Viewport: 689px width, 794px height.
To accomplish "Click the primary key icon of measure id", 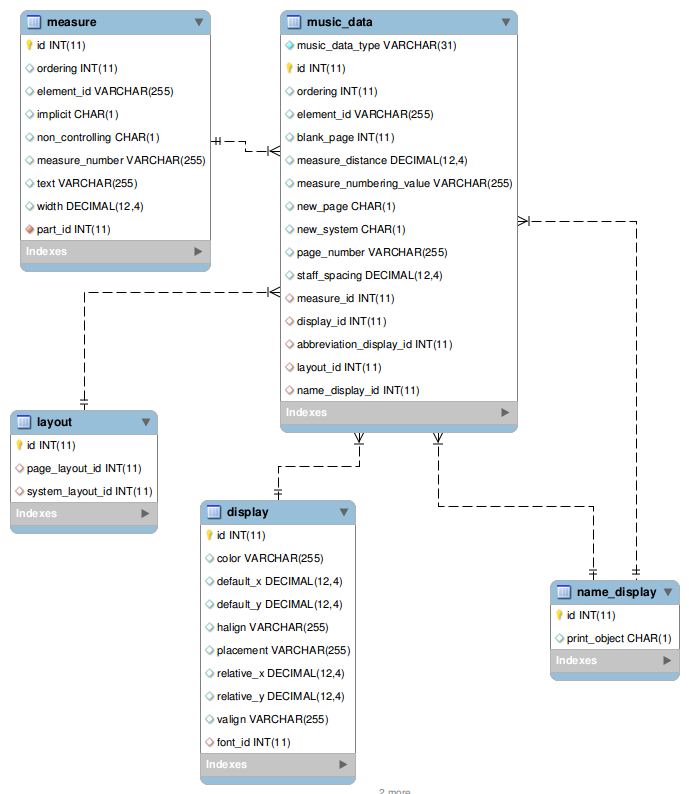I will coord(29,45).
